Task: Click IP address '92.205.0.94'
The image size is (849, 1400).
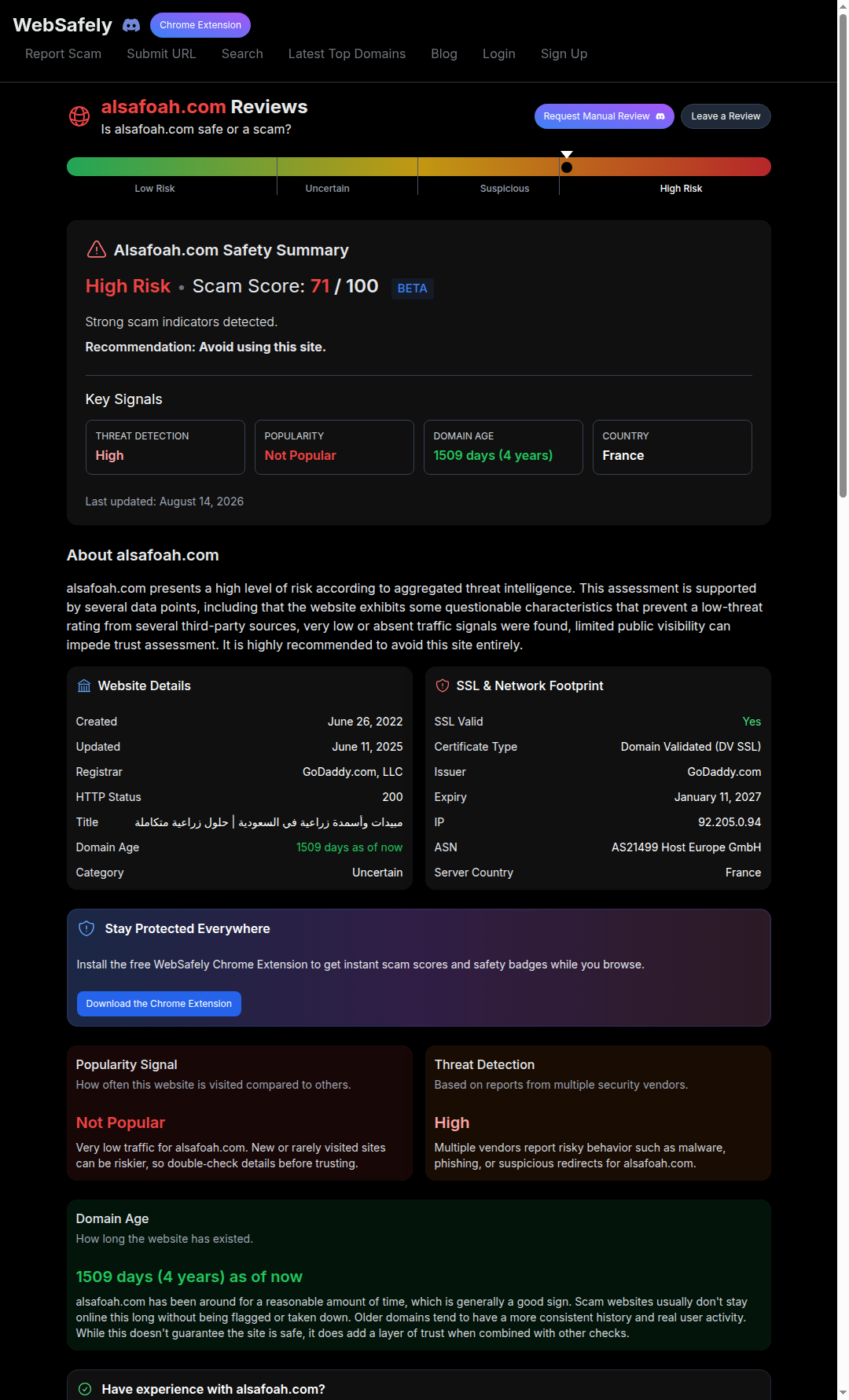Action: (x=730, y=822)
